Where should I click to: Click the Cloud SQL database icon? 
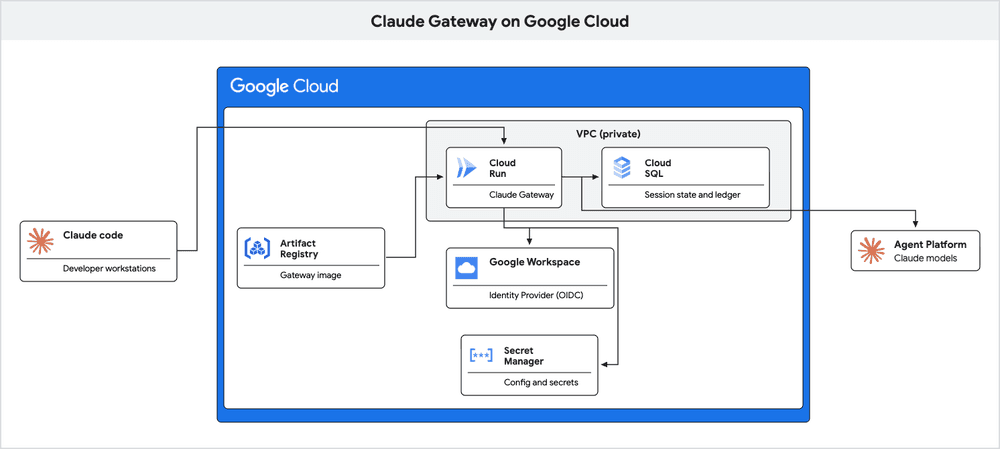point(621,168)
